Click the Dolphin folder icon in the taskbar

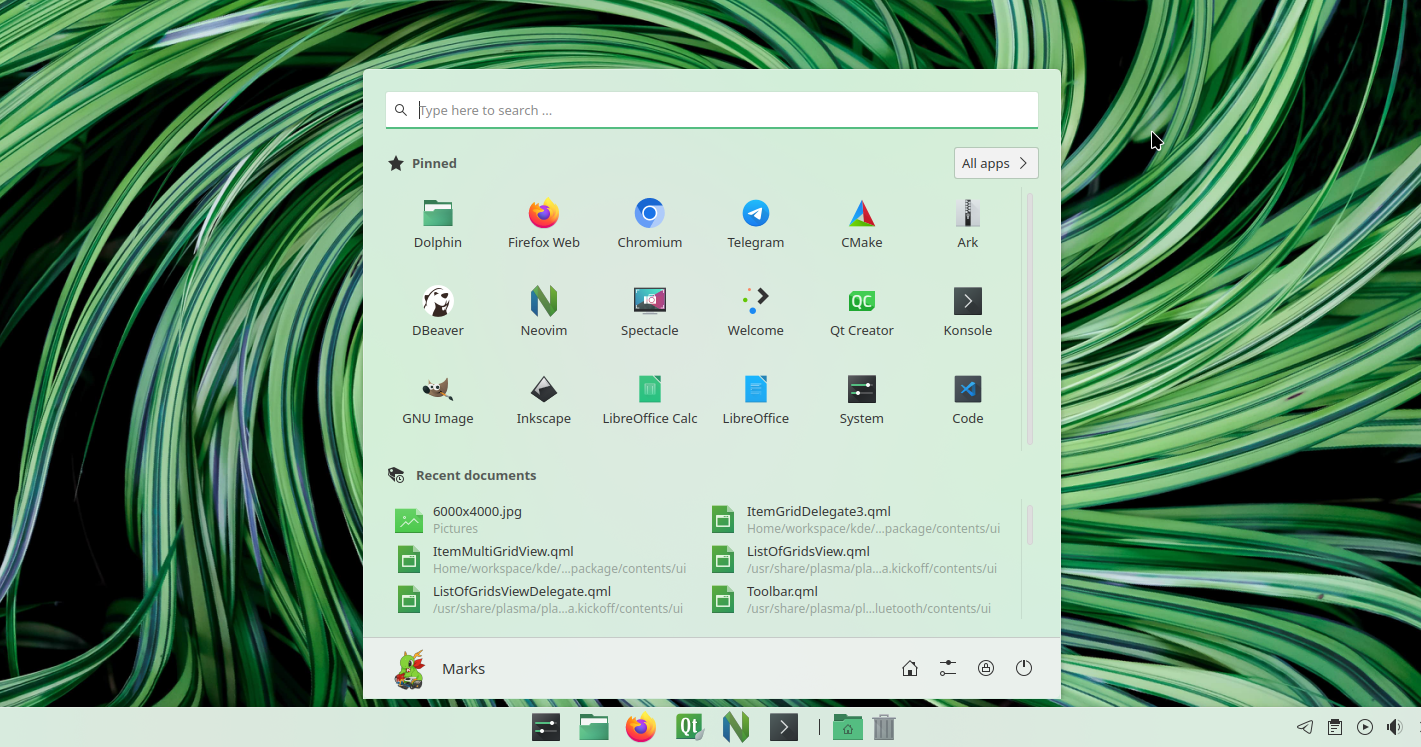(594, 727)
